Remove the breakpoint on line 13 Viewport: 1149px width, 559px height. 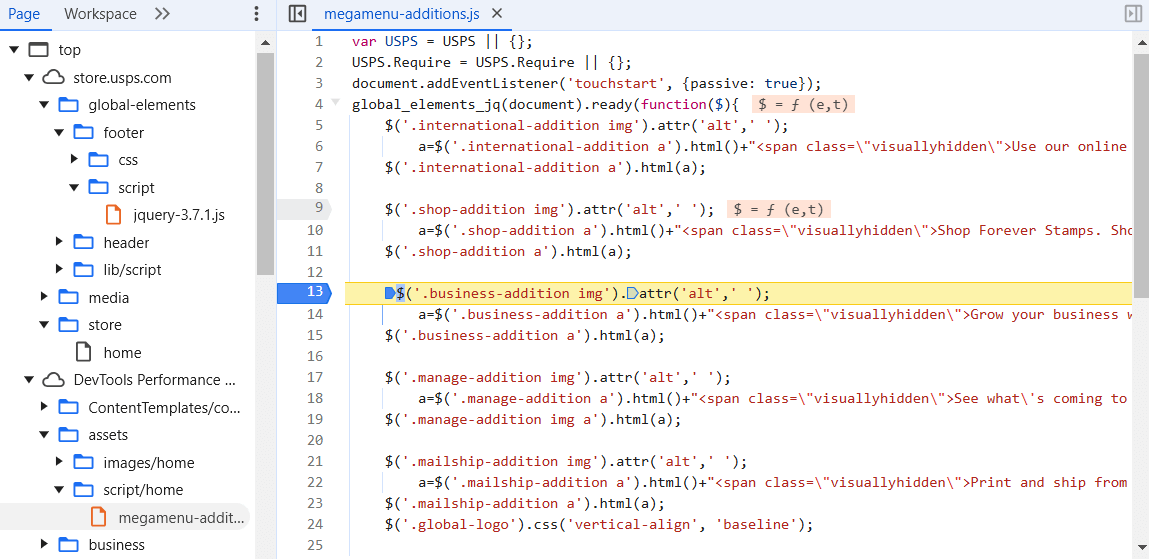point(303,292)
